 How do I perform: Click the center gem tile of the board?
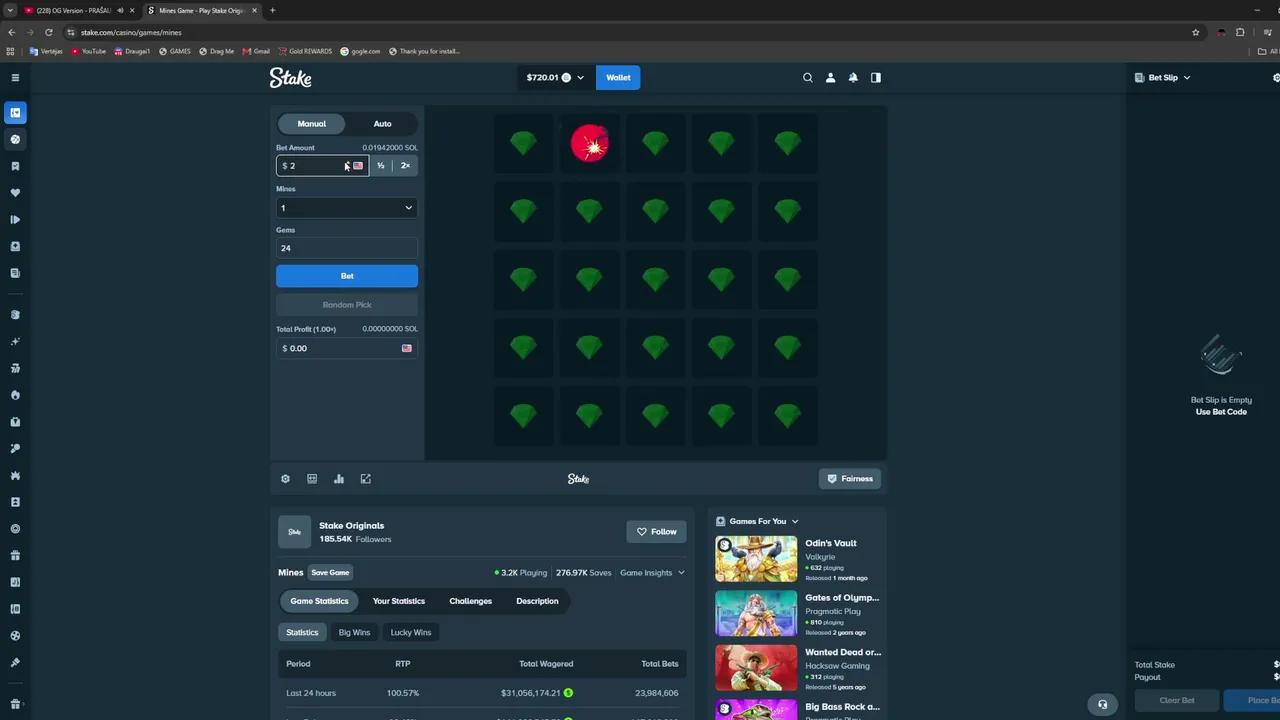[x=655, y=279]
